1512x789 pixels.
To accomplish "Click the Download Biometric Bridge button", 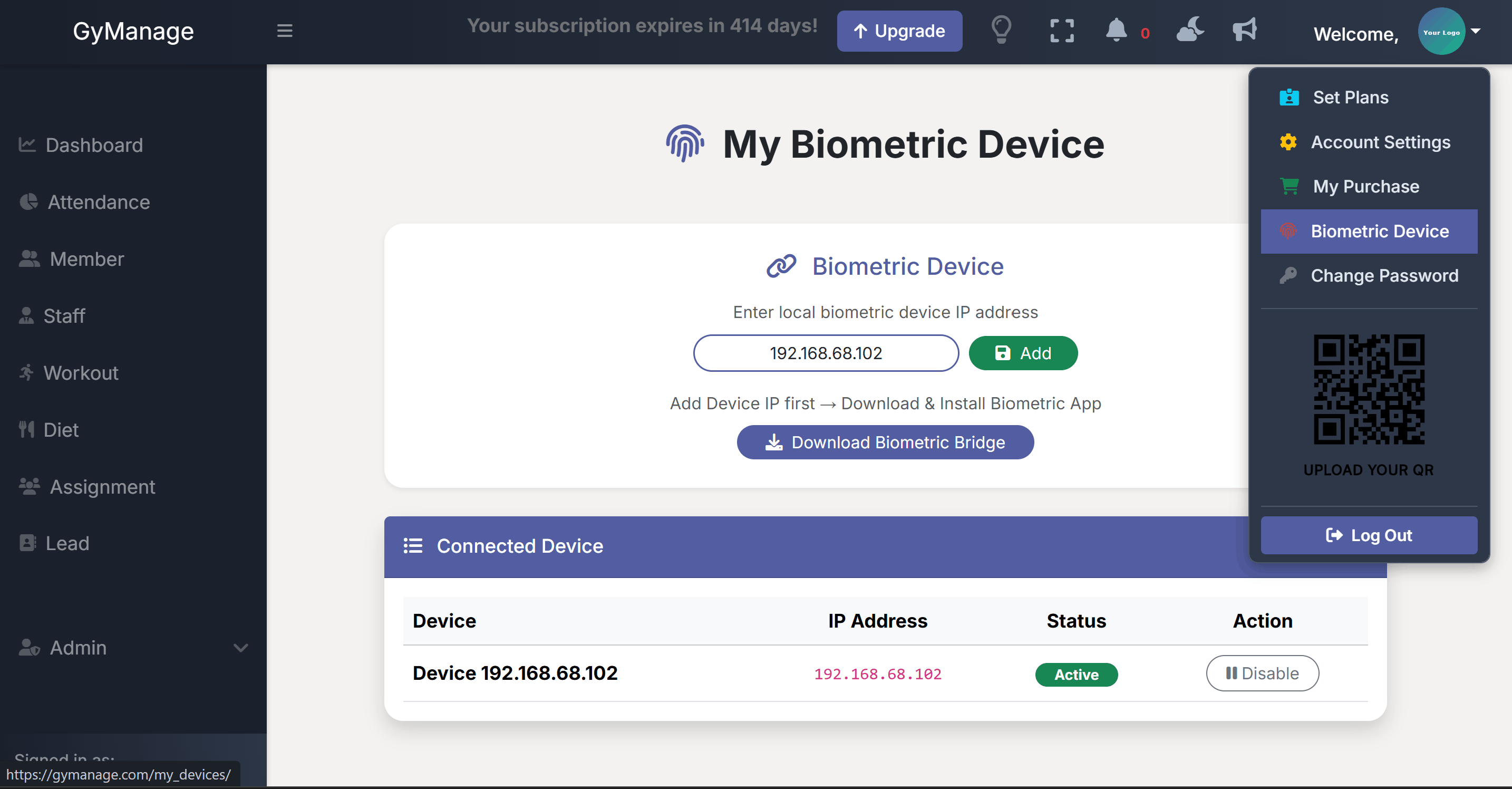I will 886,442.
